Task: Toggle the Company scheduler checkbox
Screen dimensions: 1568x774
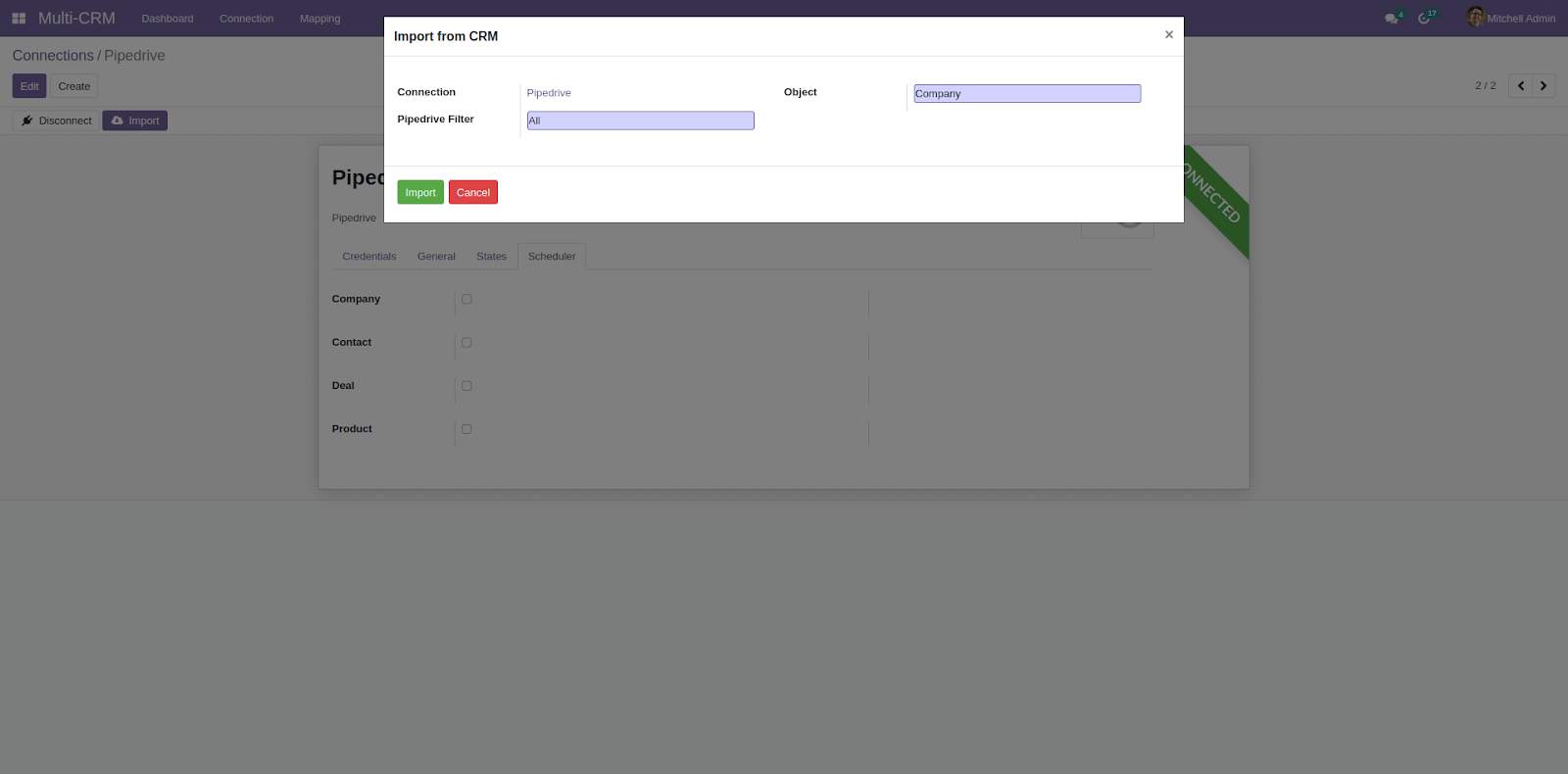Action: [466, 299]
